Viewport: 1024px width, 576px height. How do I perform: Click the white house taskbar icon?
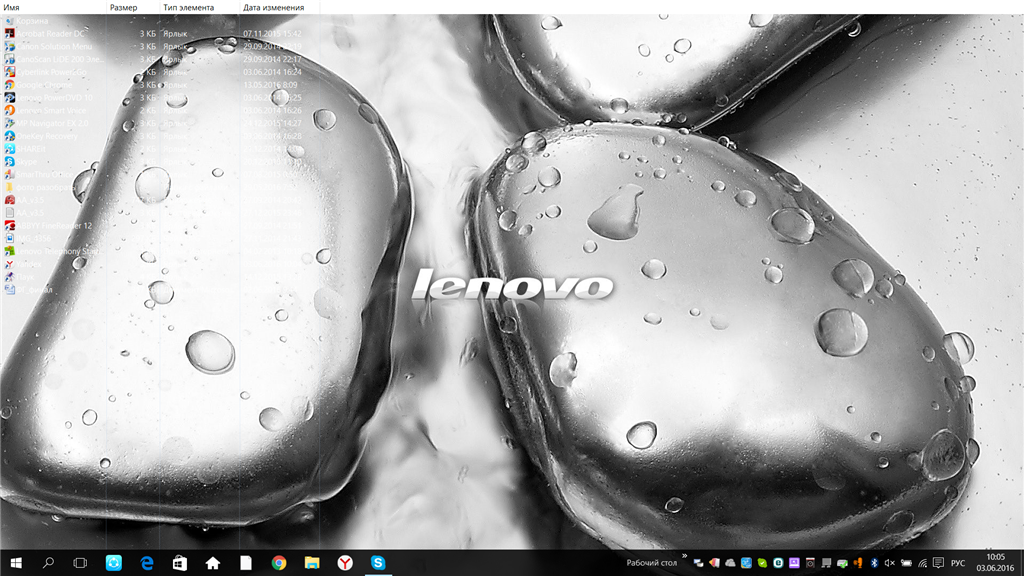click(213, 563)
